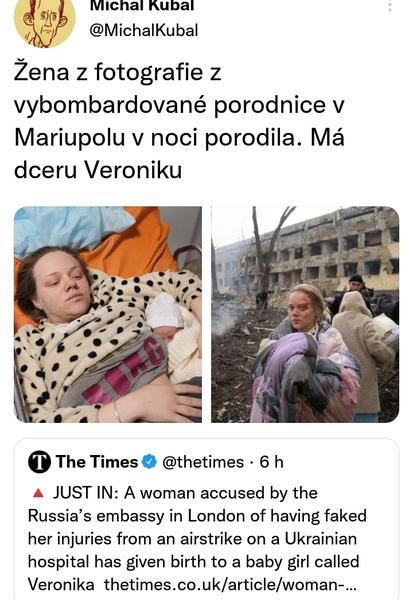Click the red triangle alert emoji
The height and width of the screenshot is (600, 413).
pyautogui.click(x=38, y=493)
